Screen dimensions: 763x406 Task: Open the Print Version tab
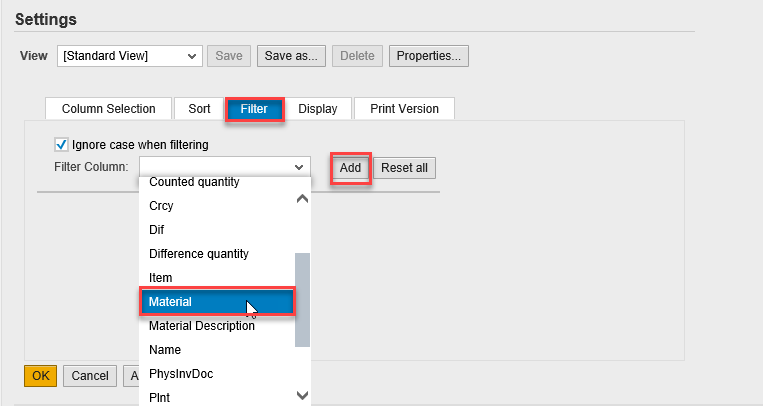pos(404,109)
